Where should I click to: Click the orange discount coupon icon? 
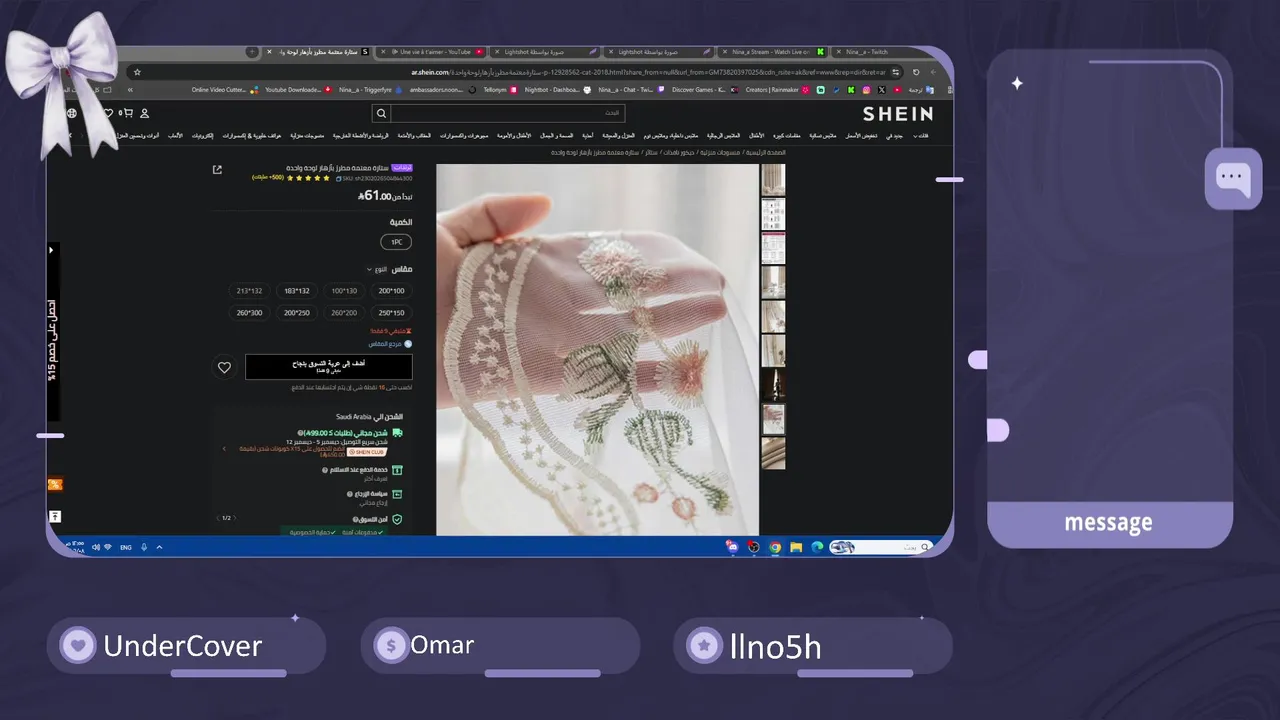(55, 484)
